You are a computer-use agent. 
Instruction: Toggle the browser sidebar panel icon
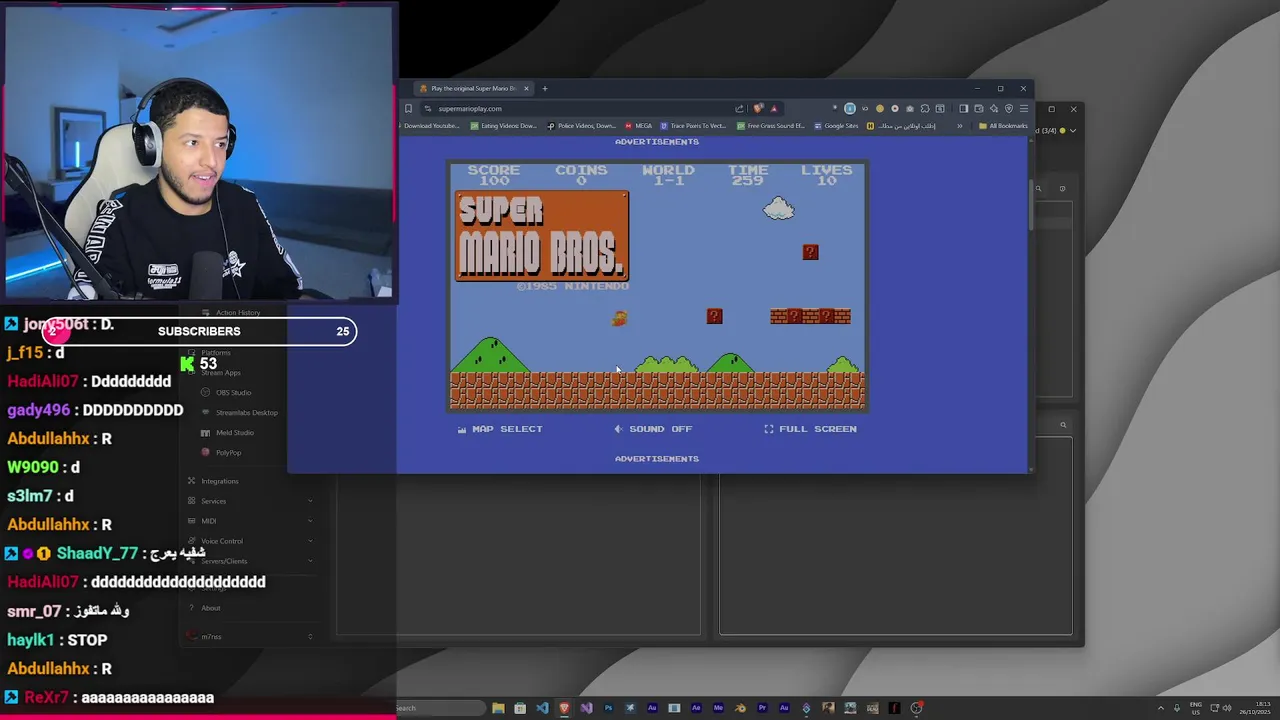pos(963,108)
